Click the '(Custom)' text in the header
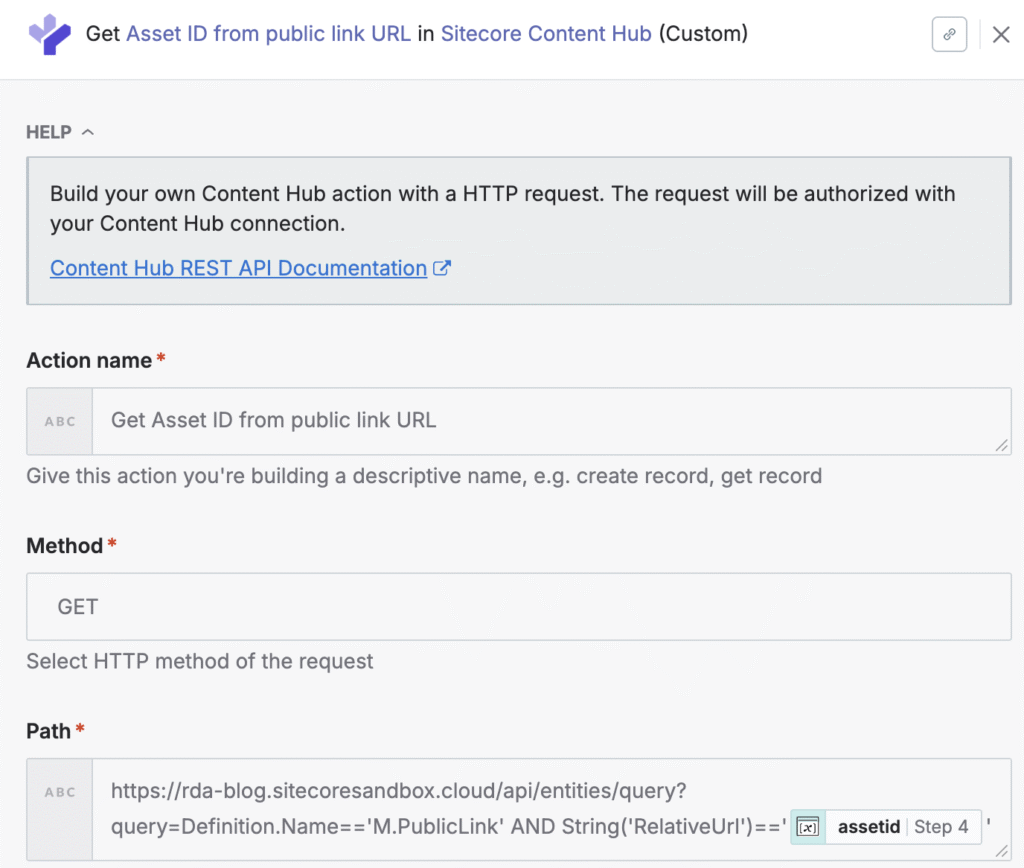 point(703,34)
